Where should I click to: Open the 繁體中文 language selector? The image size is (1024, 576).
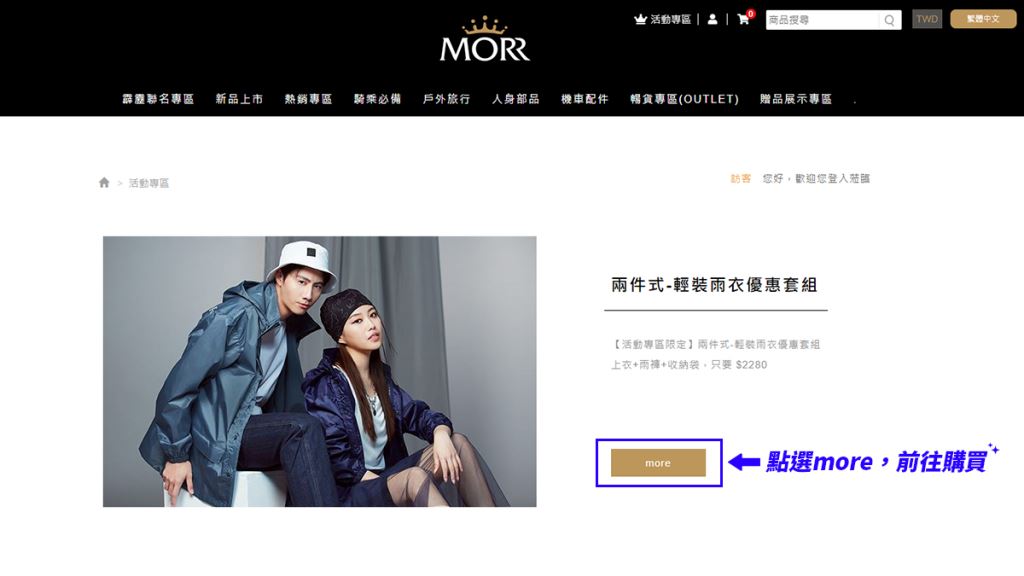coord(983,19)
